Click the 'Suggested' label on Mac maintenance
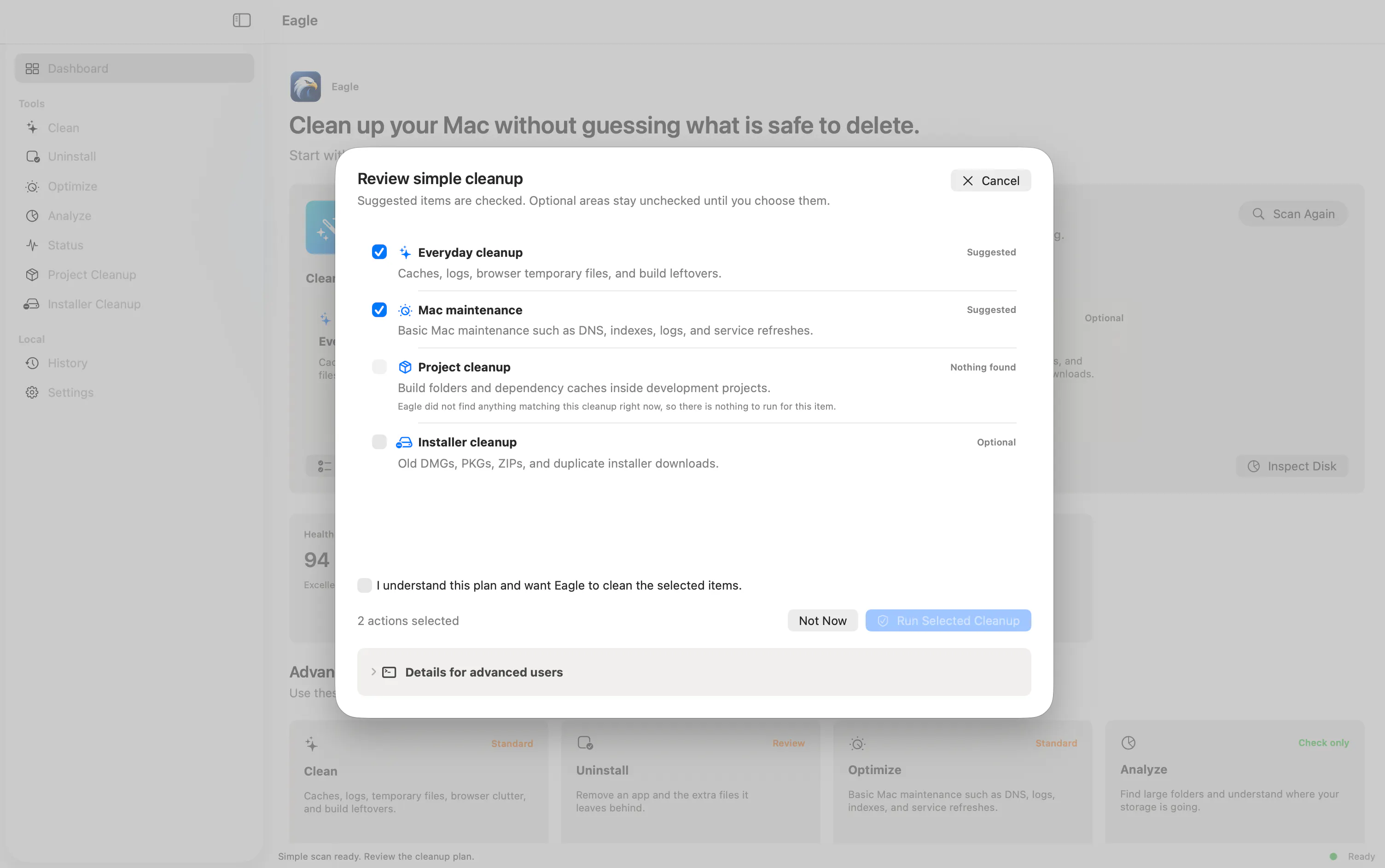This screenshot has width=1385, height=868. point(991,309)
